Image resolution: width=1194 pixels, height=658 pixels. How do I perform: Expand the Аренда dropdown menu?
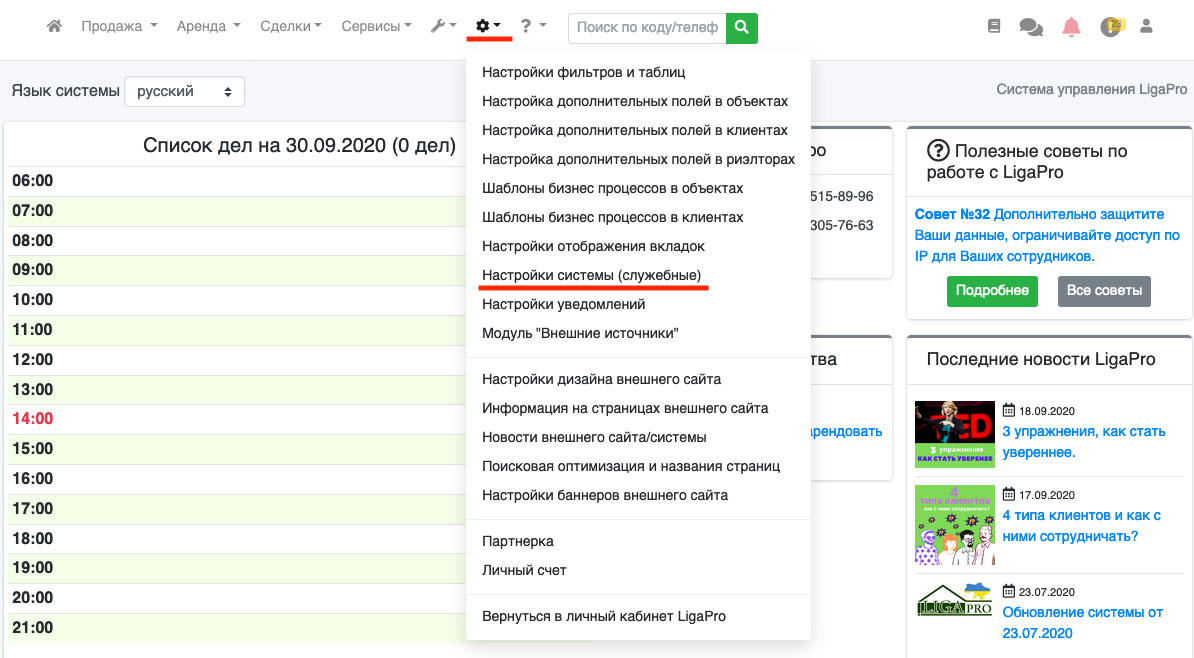point(208,27)
